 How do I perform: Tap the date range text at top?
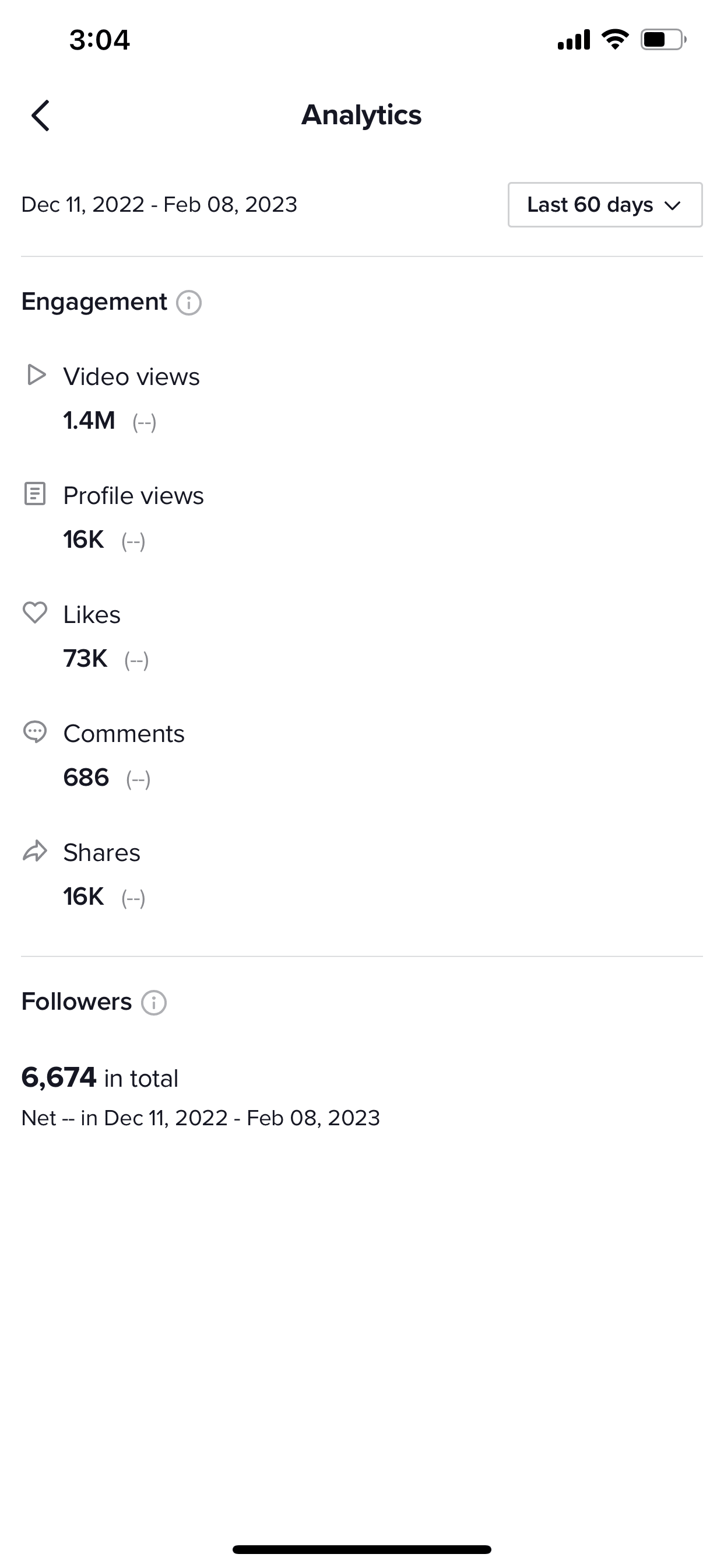(x=159, y=205)
